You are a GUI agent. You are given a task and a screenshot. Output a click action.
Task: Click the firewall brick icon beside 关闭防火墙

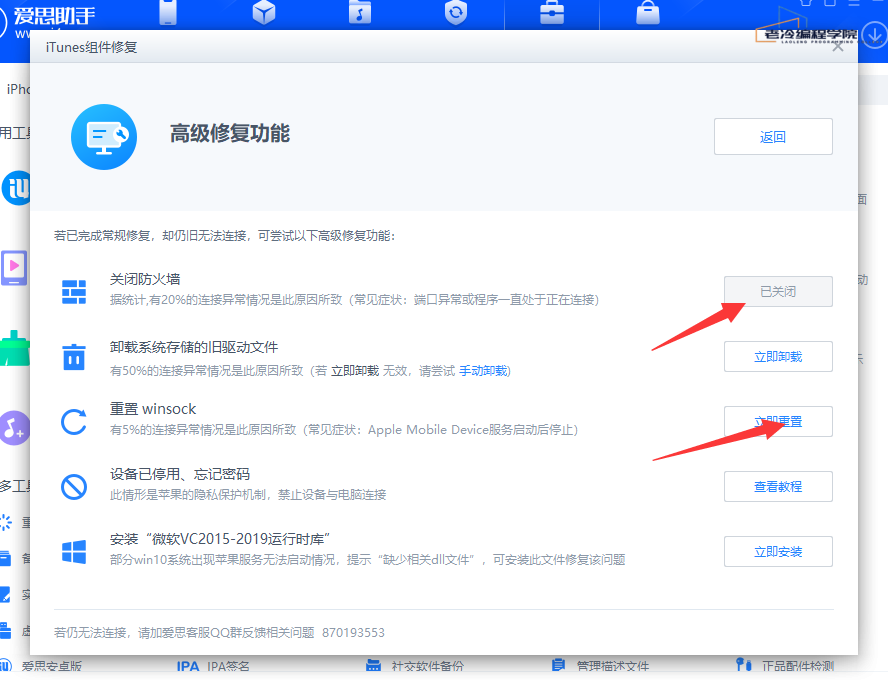pyautogui.click(x=74, y=292)
